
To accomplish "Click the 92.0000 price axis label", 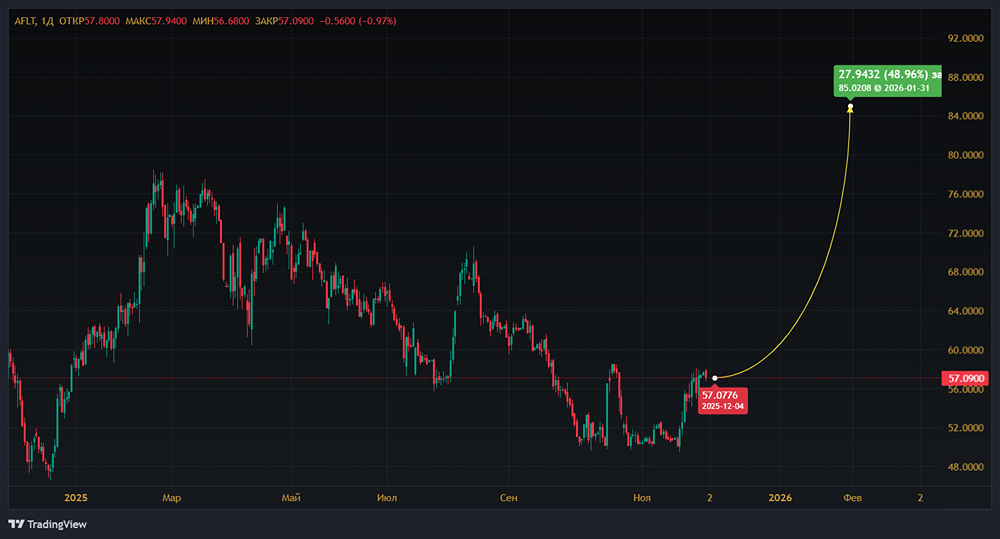I will 966,38.
